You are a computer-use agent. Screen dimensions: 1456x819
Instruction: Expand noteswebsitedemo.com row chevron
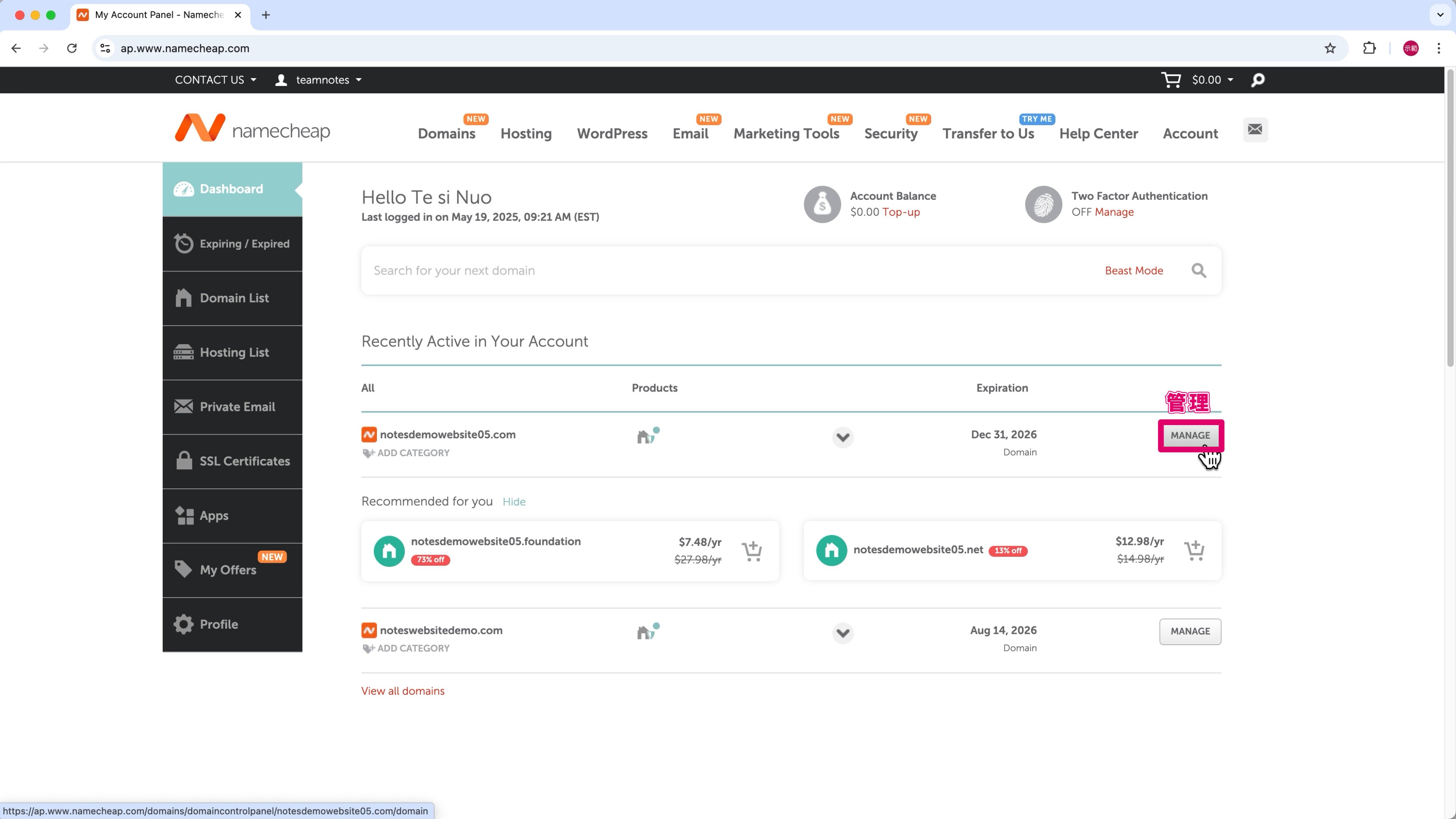[842, 632]
